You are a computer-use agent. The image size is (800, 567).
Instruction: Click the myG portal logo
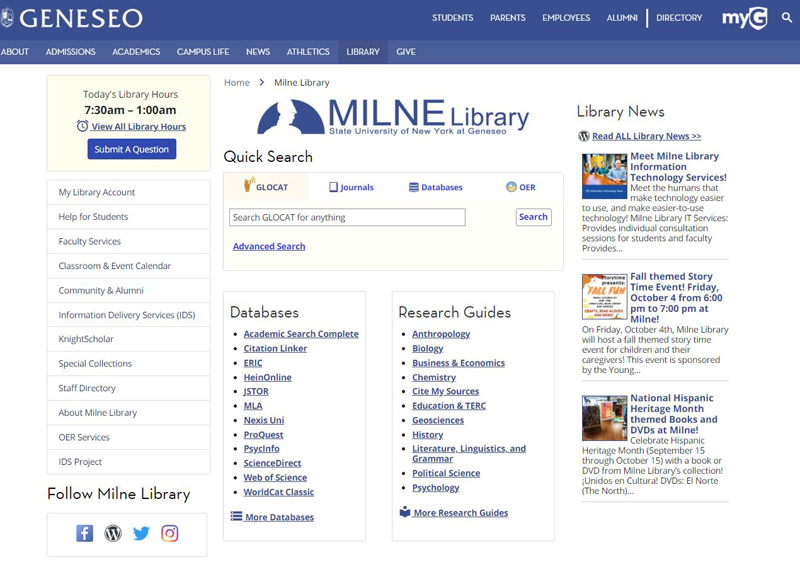coord(744,18)
